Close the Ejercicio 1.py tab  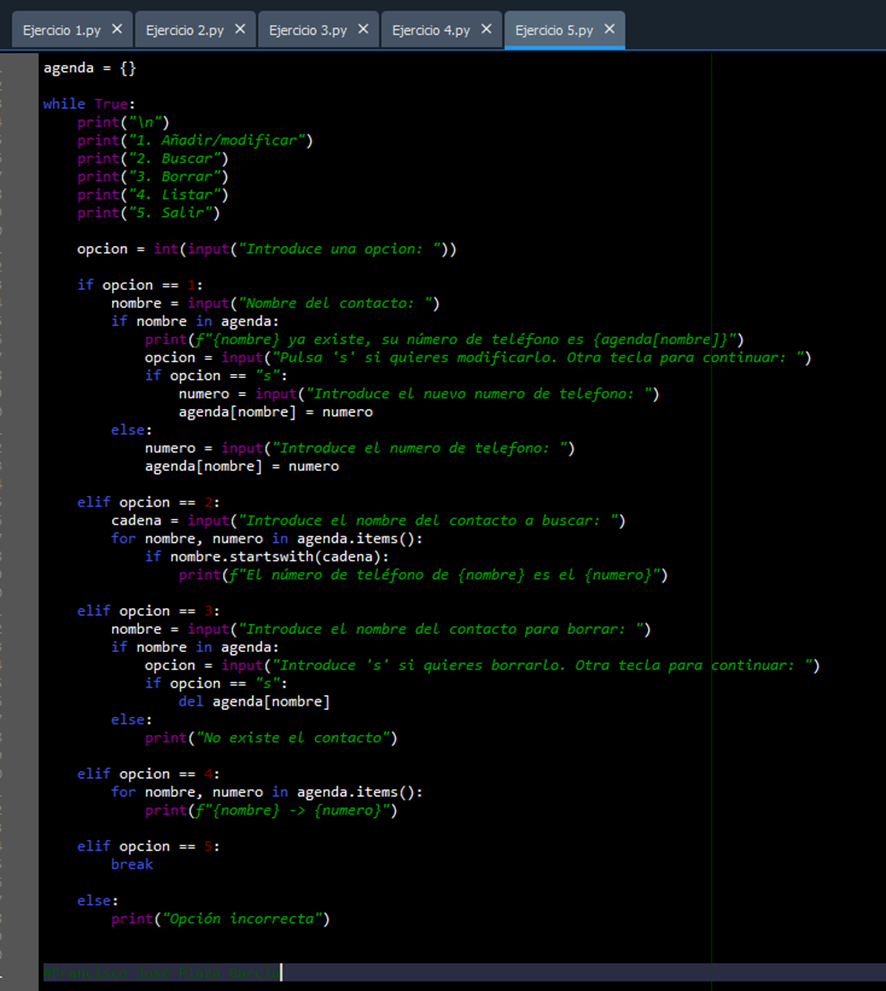coord(117,29)
